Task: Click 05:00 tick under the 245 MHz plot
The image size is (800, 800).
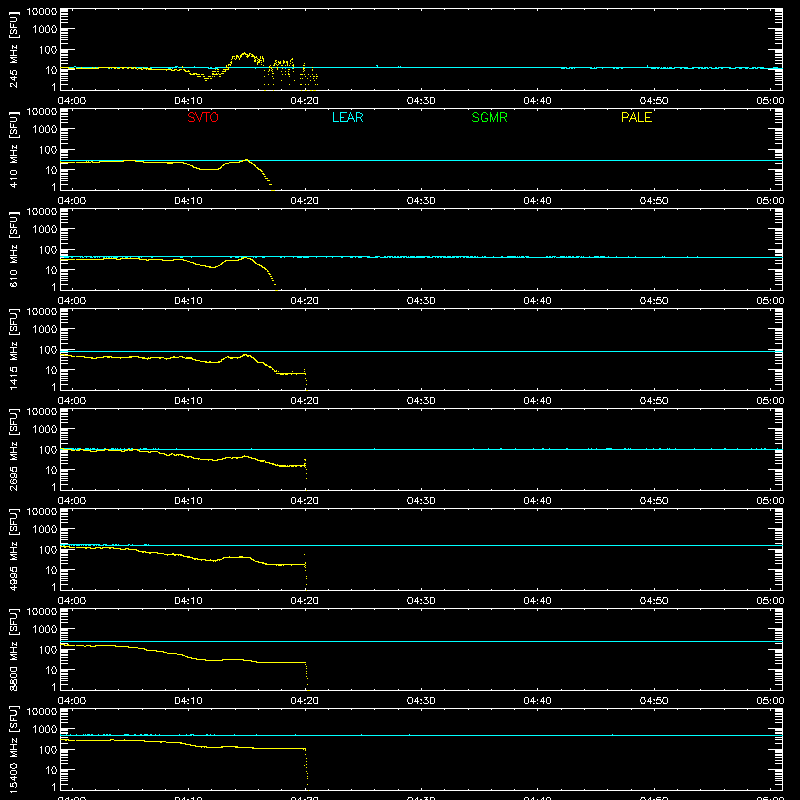Action: 770,101
